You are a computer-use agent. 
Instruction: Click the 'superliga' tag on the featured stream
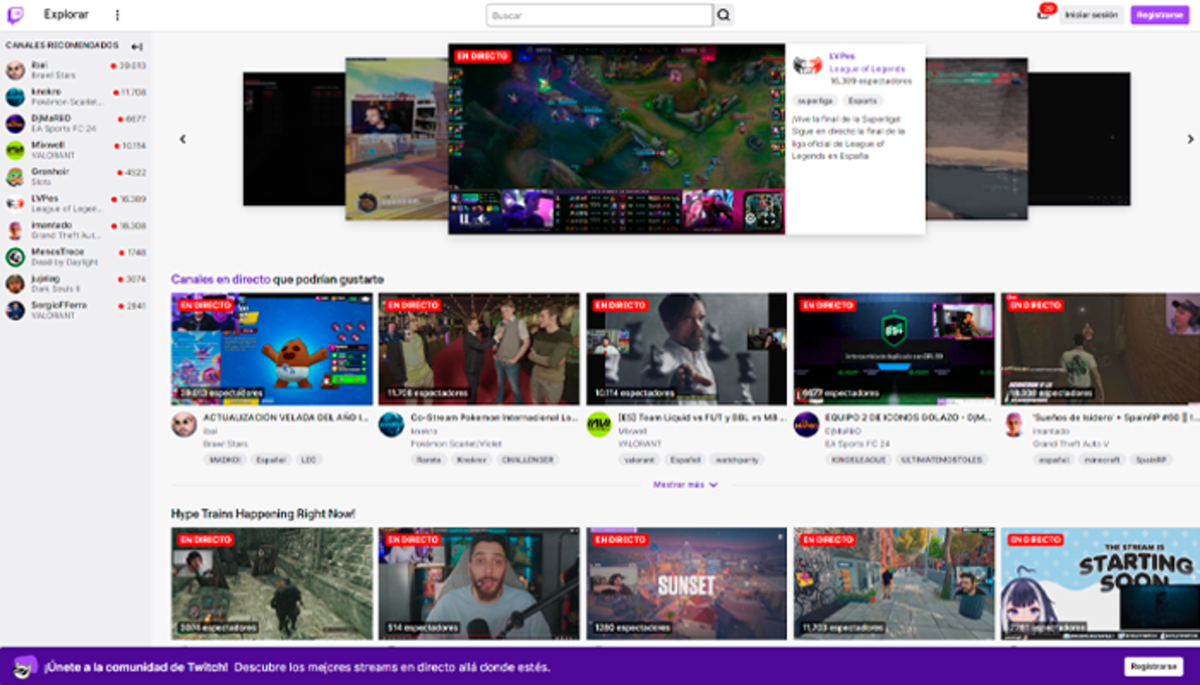[815, 101]
